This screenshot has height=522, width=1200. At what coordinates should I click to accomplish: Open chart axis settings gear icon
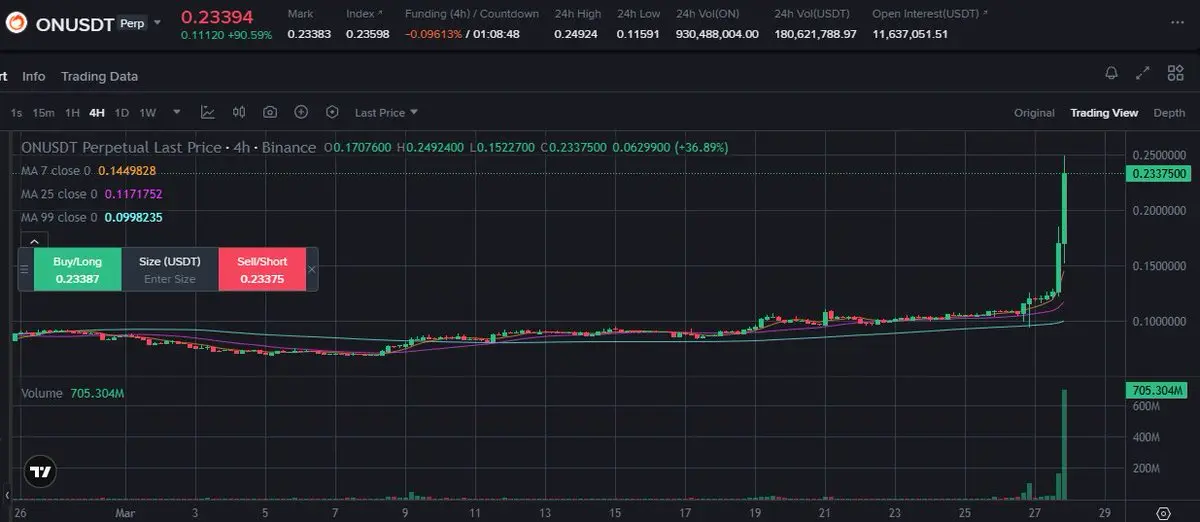[x=1163, y=512]
